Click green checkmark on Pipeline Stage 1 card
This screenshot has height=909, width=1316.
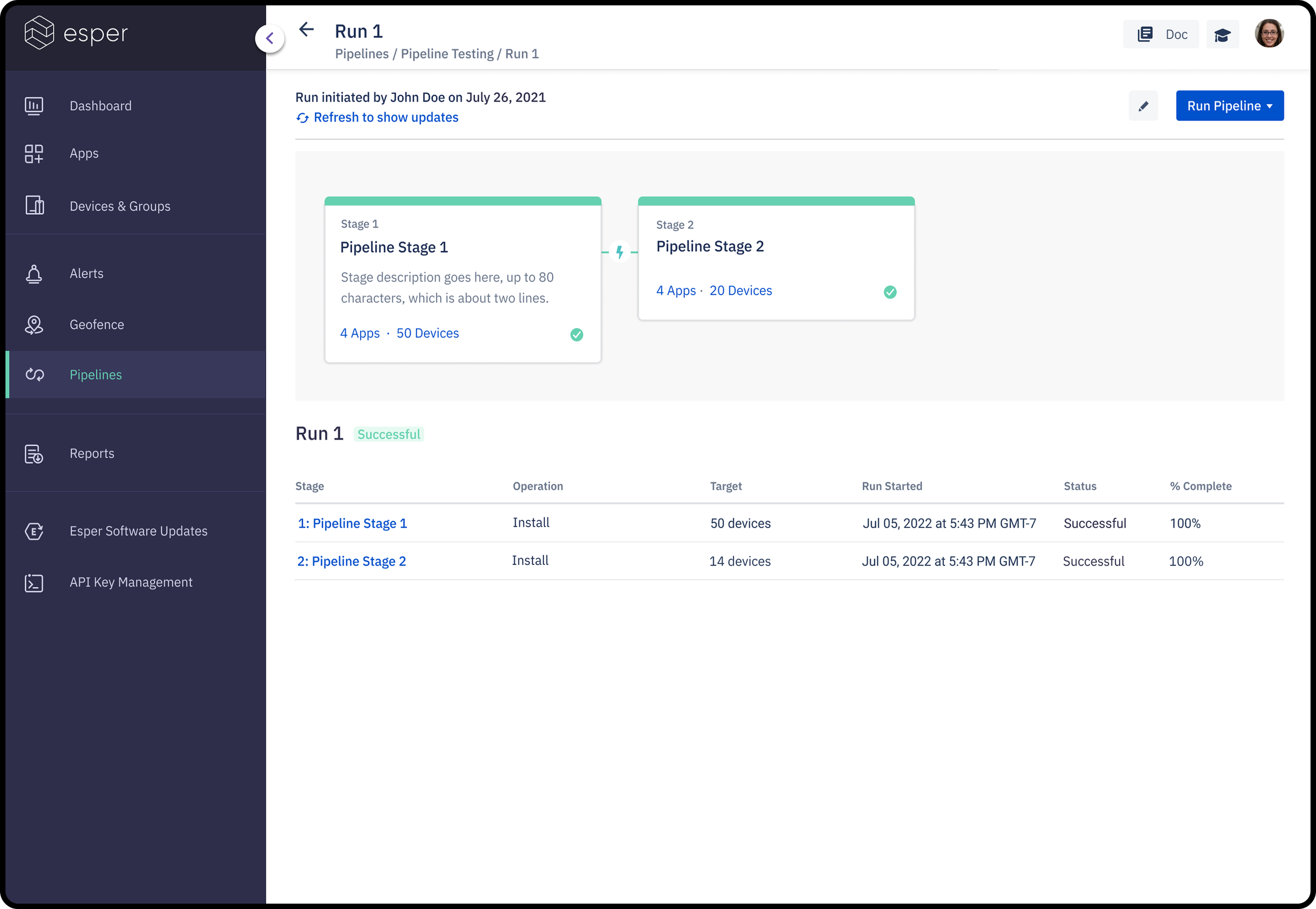coord(576,335)
